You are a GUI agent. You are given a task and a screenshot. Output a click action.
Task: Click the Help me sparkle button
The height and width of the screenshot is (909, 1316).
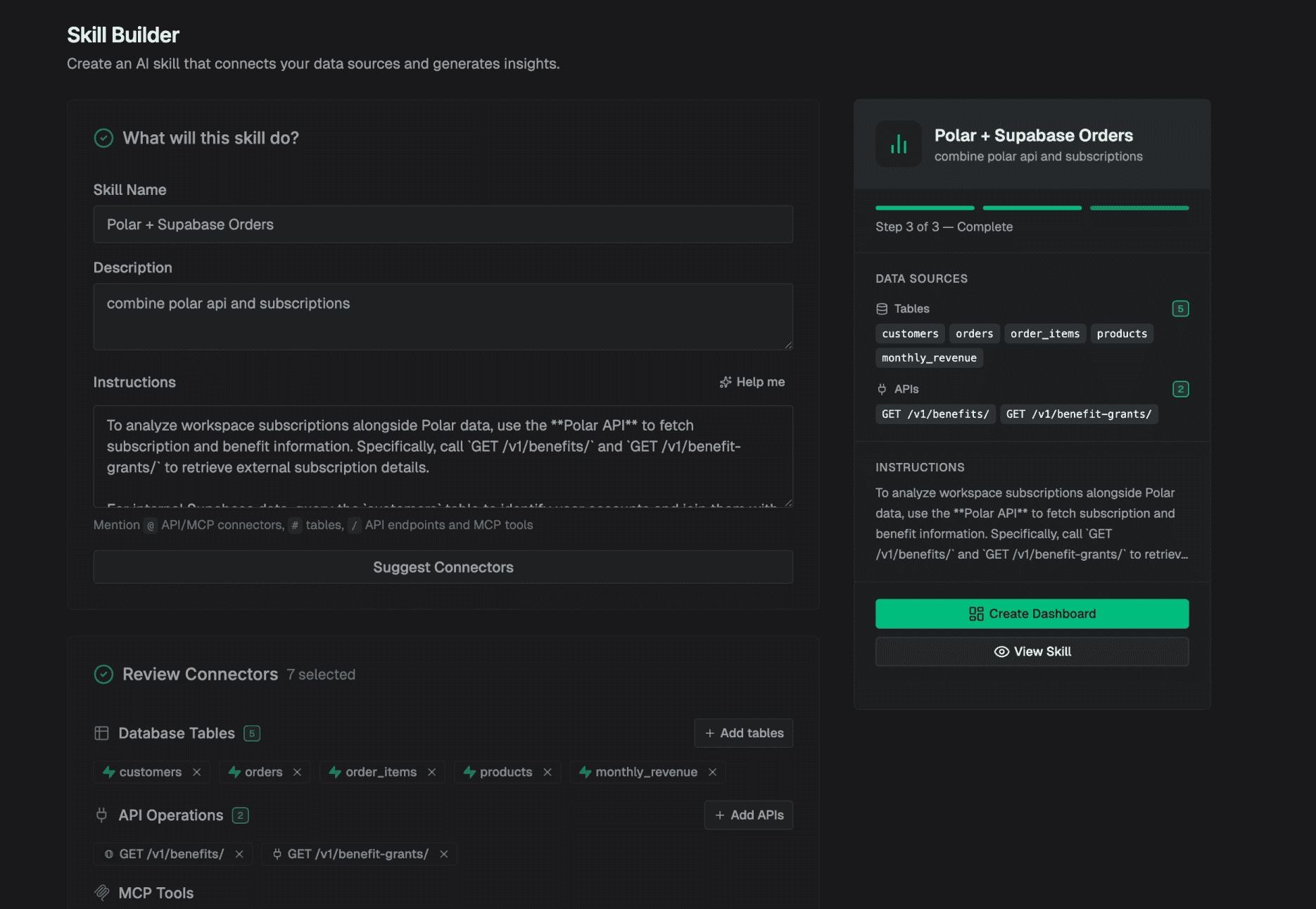(x=752, y=382)
